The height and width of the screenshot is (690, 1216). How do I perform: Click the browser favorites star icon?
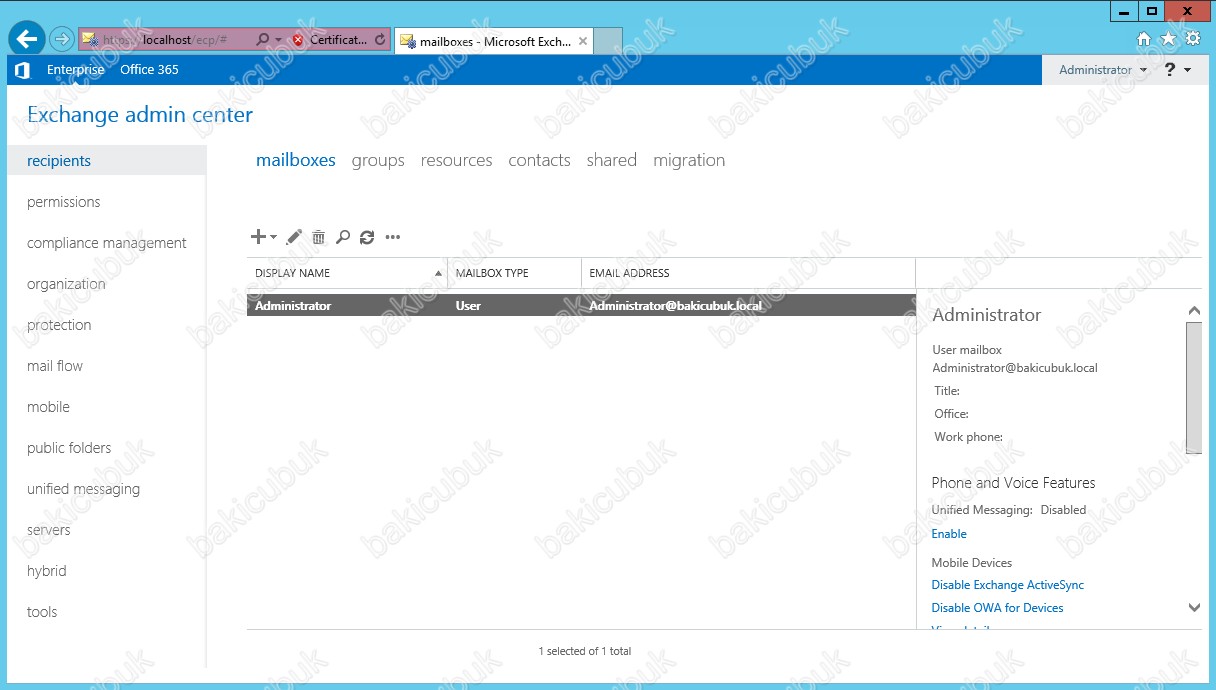1169,39
